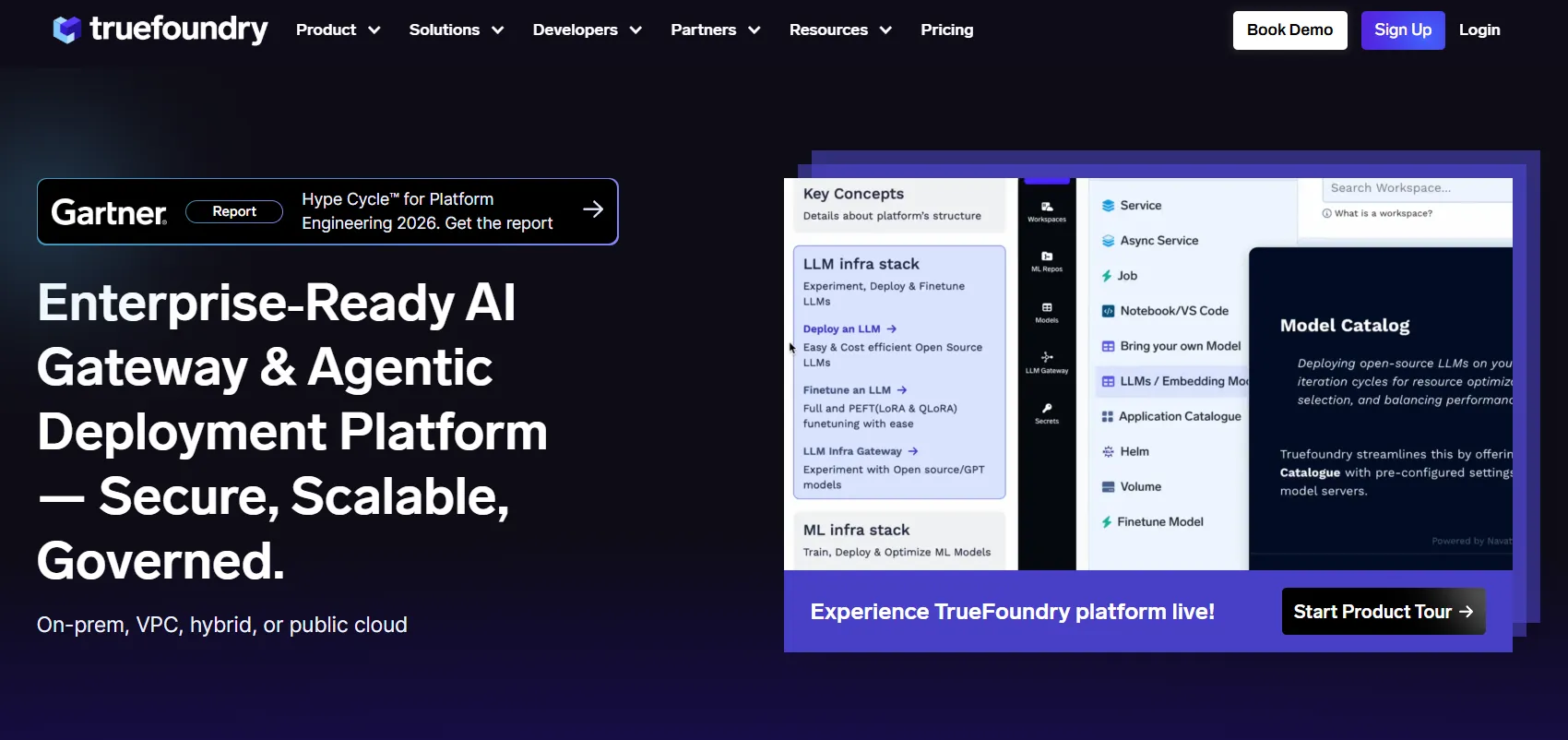1568x740 pixels.
Task: Open the Finetune an LLM link
Action: 847,389
